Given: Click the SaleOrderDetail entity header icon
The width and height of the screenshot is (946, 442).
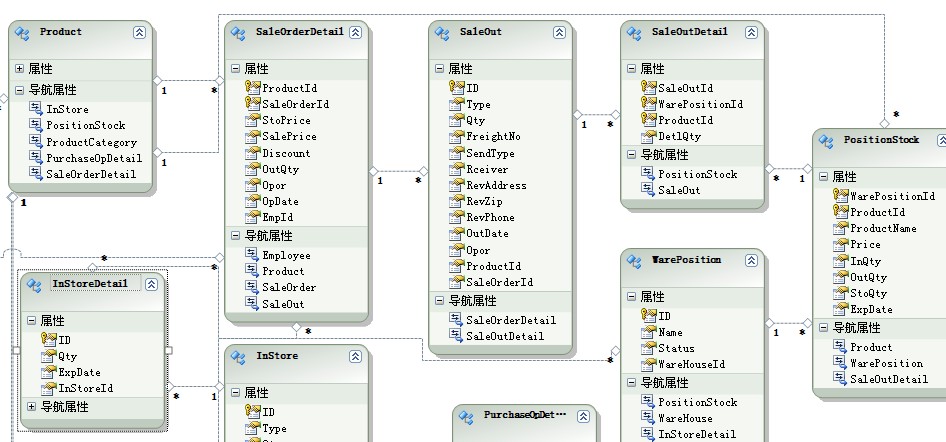Looking at the screenshot, I should pyautogui.click(x=238, y=33).
